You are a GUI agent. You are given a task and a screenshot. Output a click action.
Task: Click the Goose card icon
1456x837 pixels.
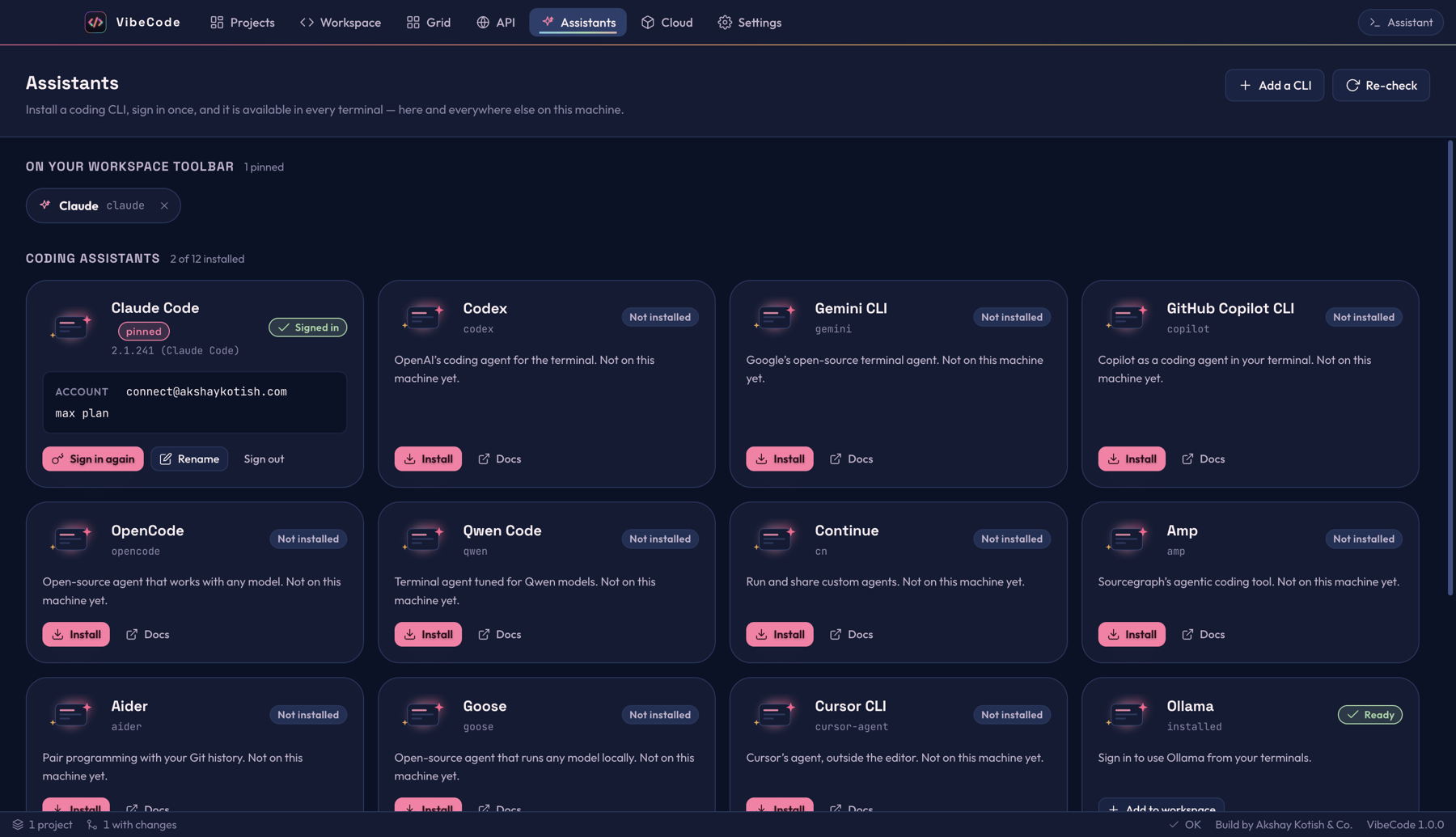[423, 715]
